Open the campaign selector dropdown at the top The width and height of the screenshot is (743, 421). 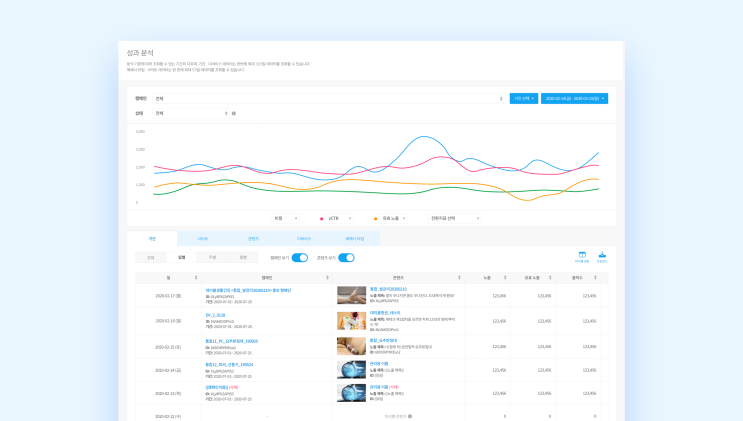(329, 99)
